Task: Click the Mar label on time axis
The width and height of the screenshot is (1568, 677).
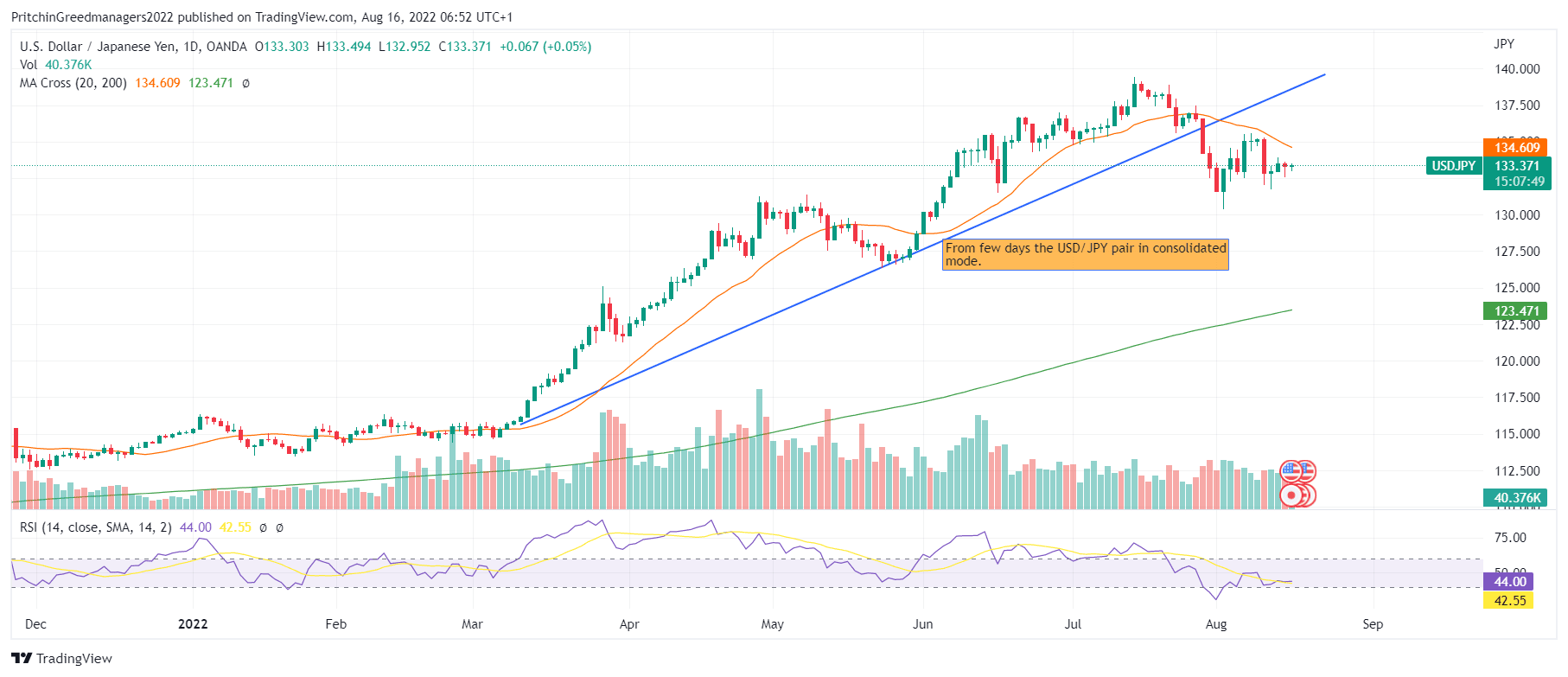Action: tap(472, 624)
